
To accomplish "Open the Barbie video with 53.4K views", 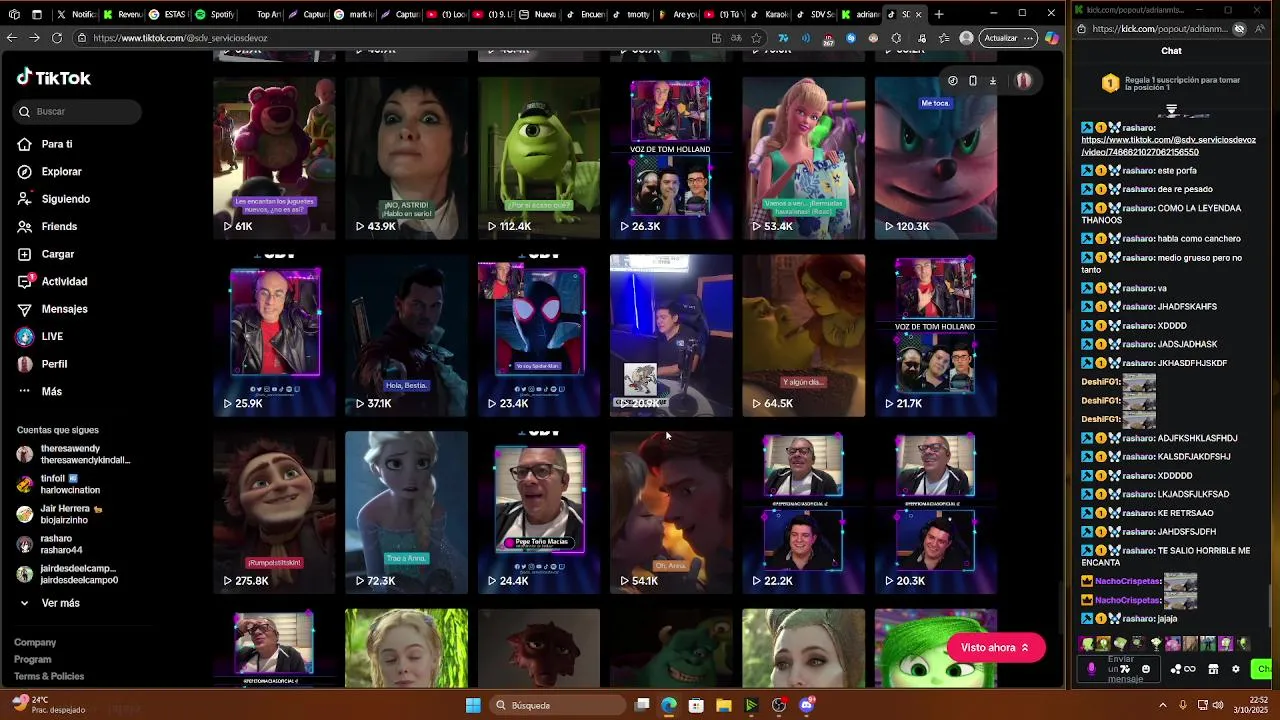I will pos(803,158).
